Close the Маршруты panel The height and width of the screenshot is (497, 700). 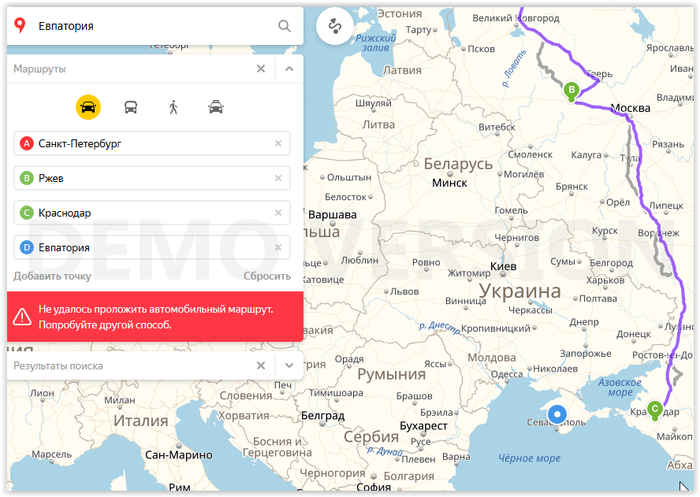coord(260,69)
